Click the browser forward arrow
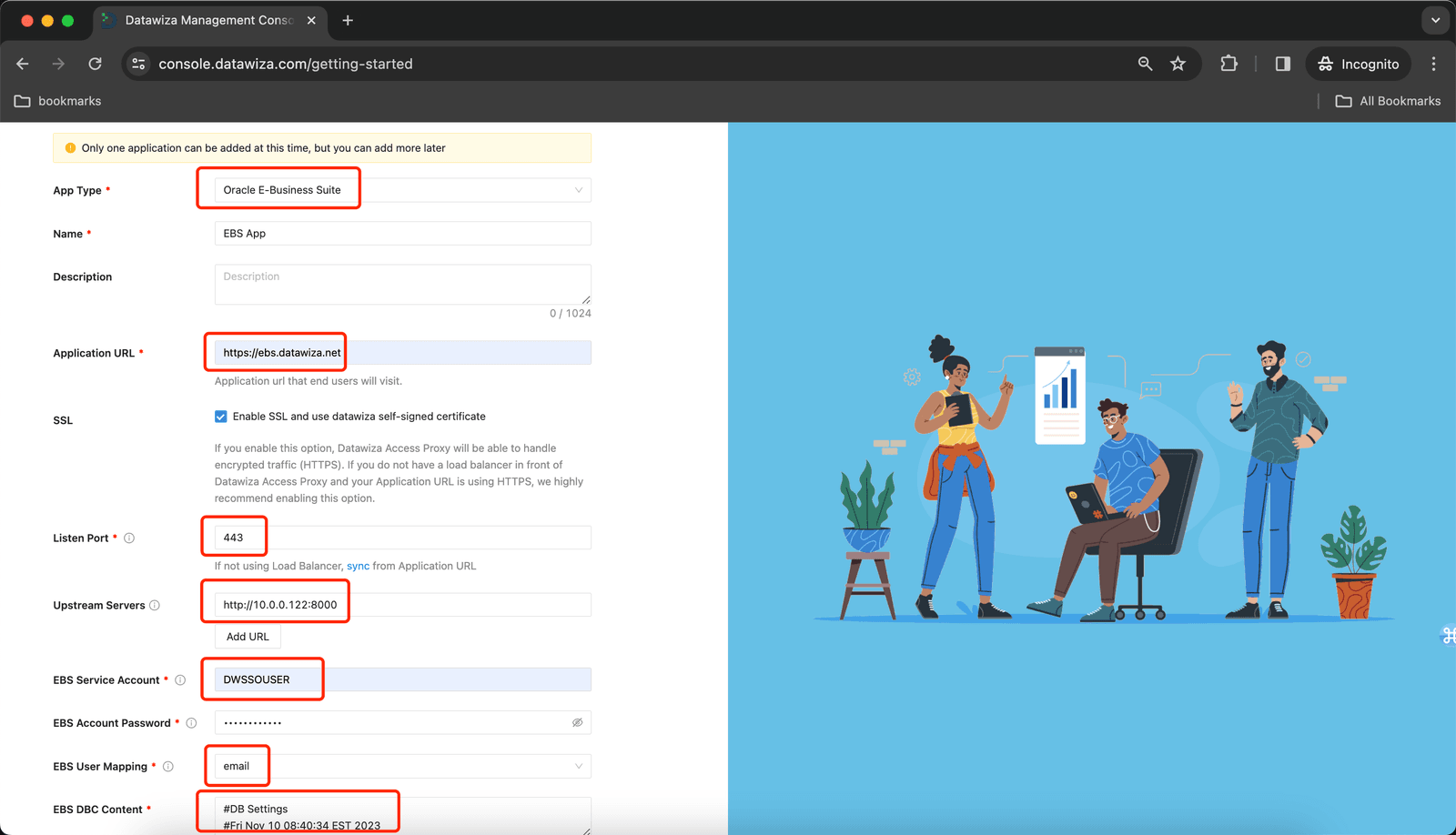Viewport: 1456px width, 835px height. [58, 64]
